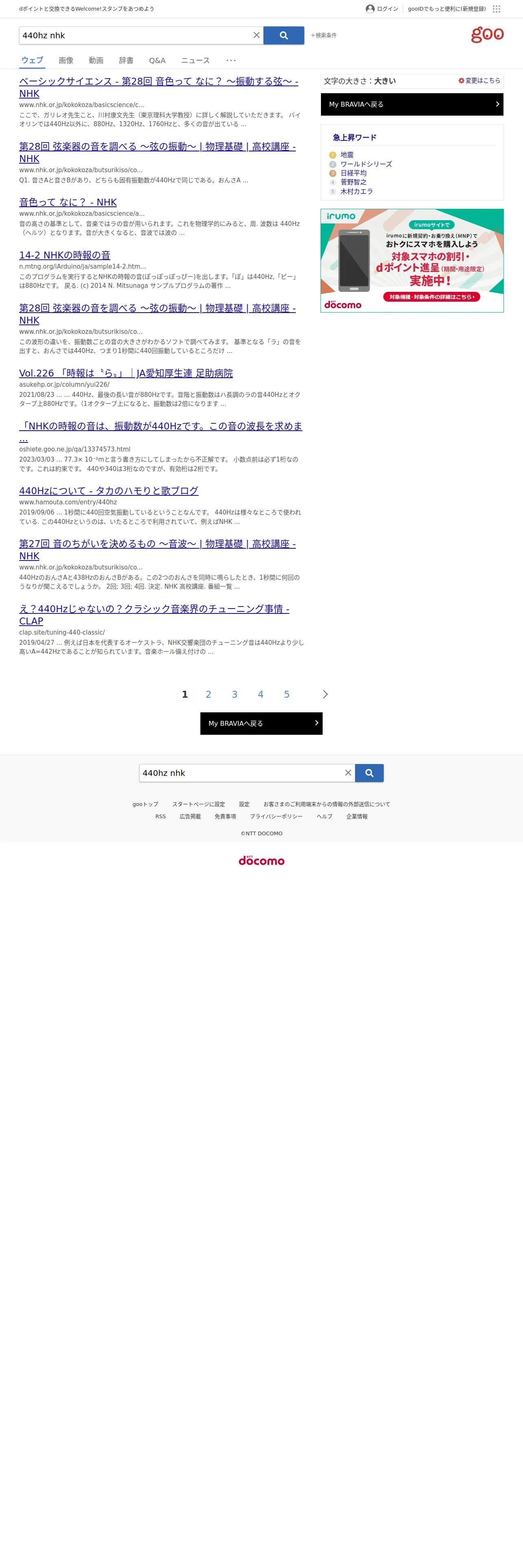Go to results page 4
The image size is (523, 1568).
point(261,694)
